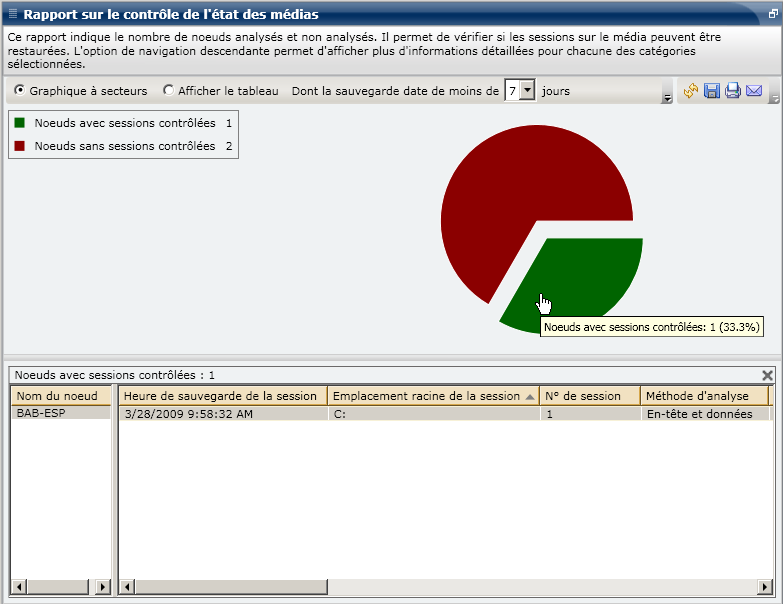
Task: Click the Refresh report icon
Action: [x=690, y=91]
